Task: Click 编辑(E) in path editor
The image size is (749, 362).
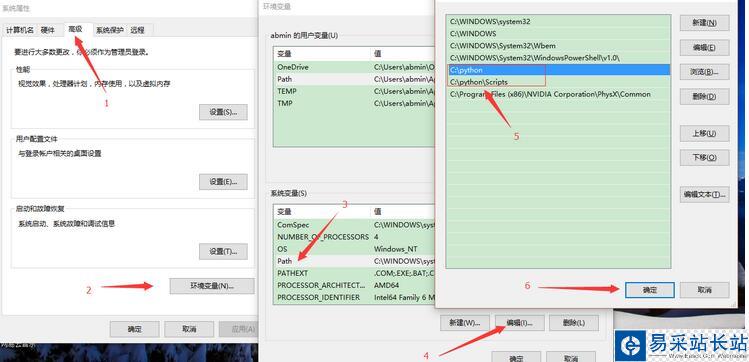Action: (705, 47)
